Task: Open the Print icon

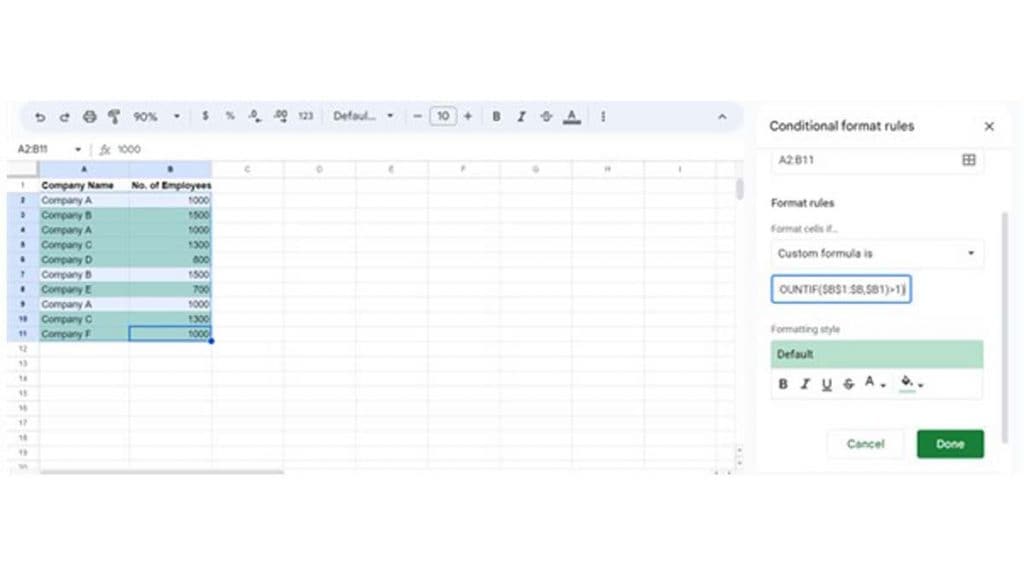Action: click(x=89, y=116)
